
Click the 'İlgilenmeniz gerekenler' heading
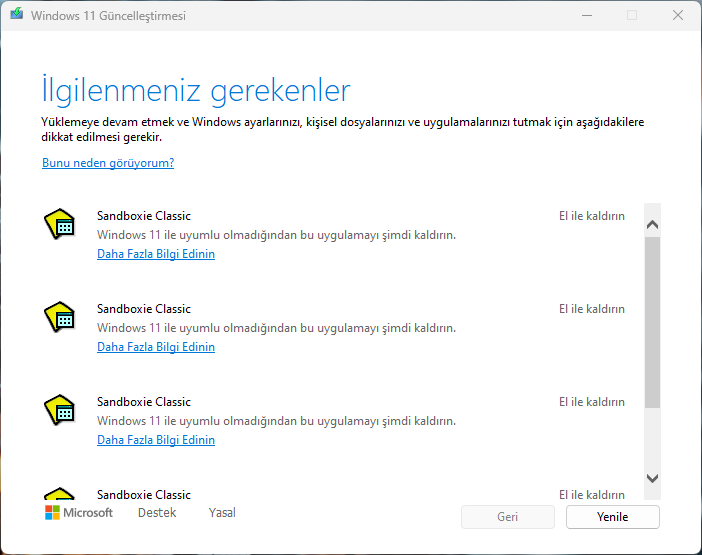(196, 90)
